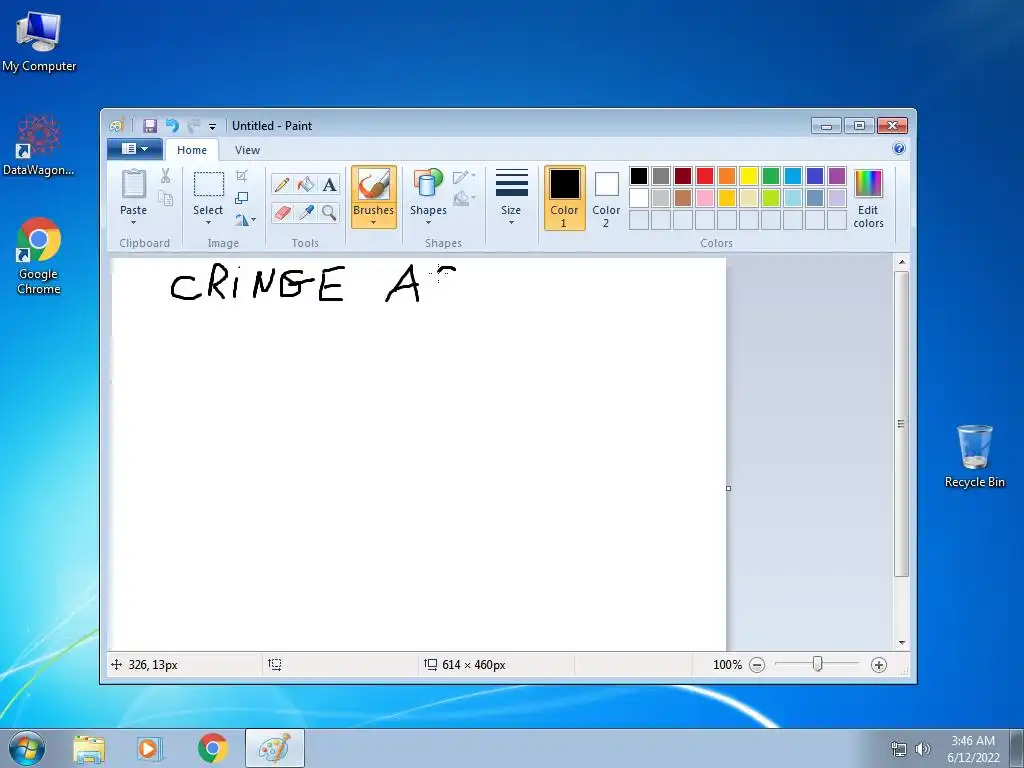Click the clock showing 3:46 AM
The image size is (1024, 768).
(x=973, y=741)
